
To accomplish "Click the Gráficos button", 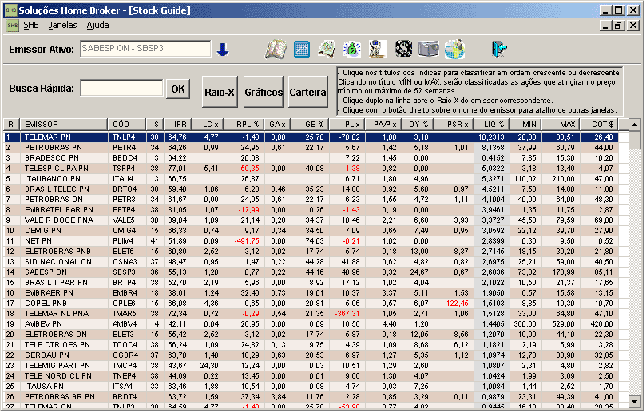I will [x=263, y=92].
